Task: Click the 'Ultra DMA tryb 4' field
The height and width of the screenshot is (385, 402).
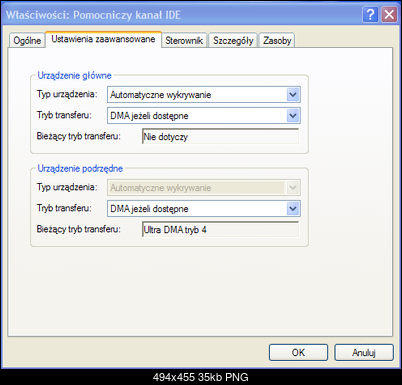Action: [x=220, y=229]
